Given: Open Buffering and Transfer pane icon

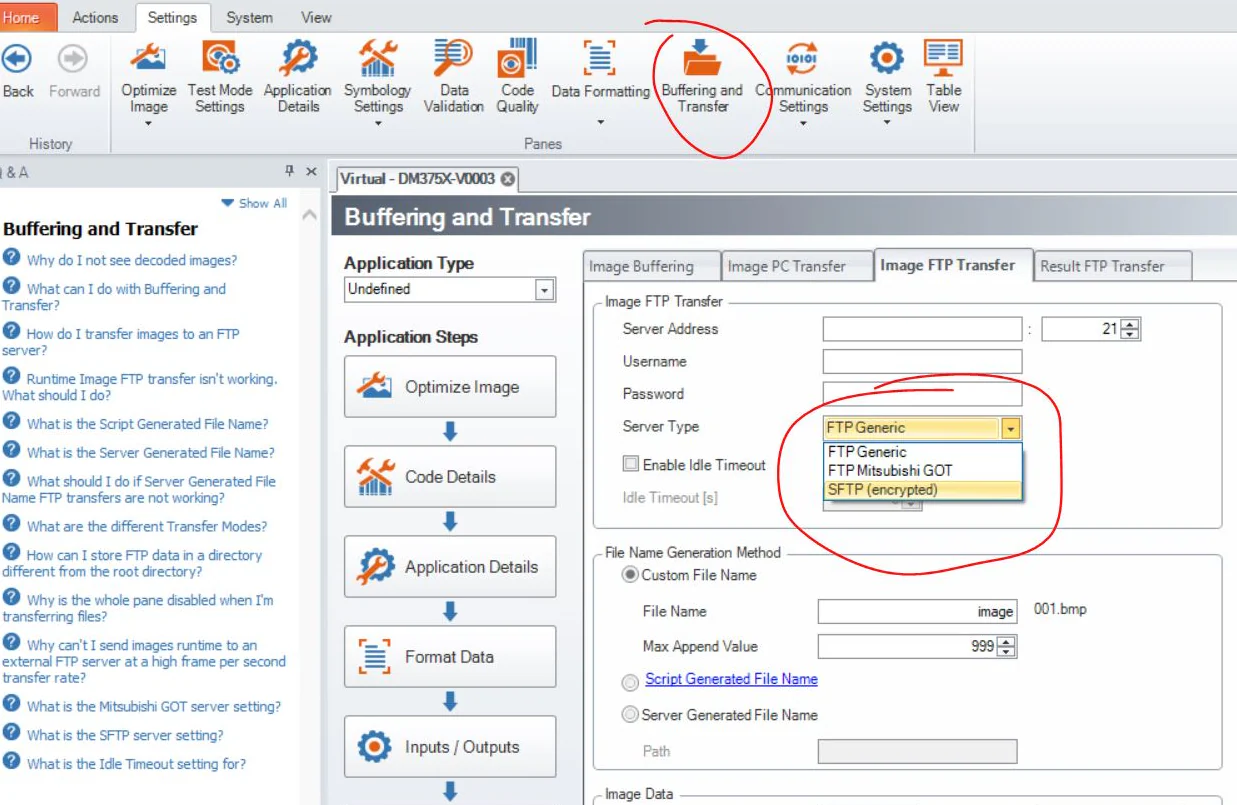Looking at the screenshot, I should tap(702, 60).
